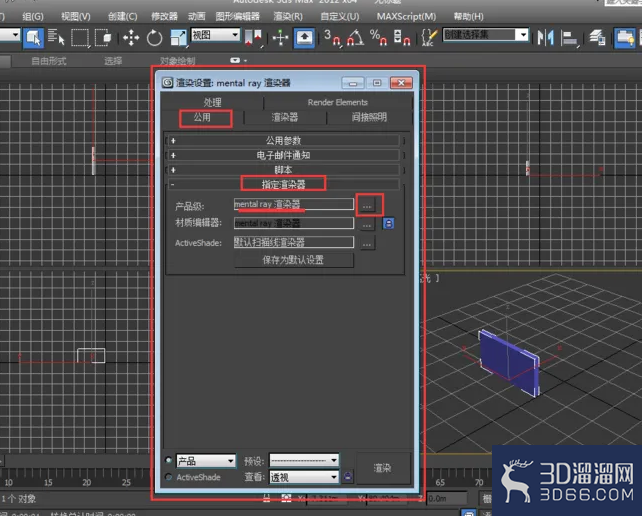Click ActiveShade renderer name field
Image resolution: width=642 pixels, height=516 pixels.
(294, 242)
